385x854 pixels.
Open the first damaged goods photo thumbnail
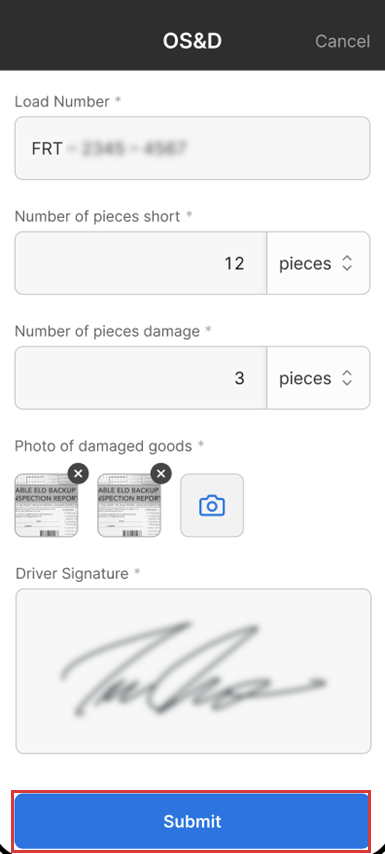pyautogui.click(x=46, y=505)
